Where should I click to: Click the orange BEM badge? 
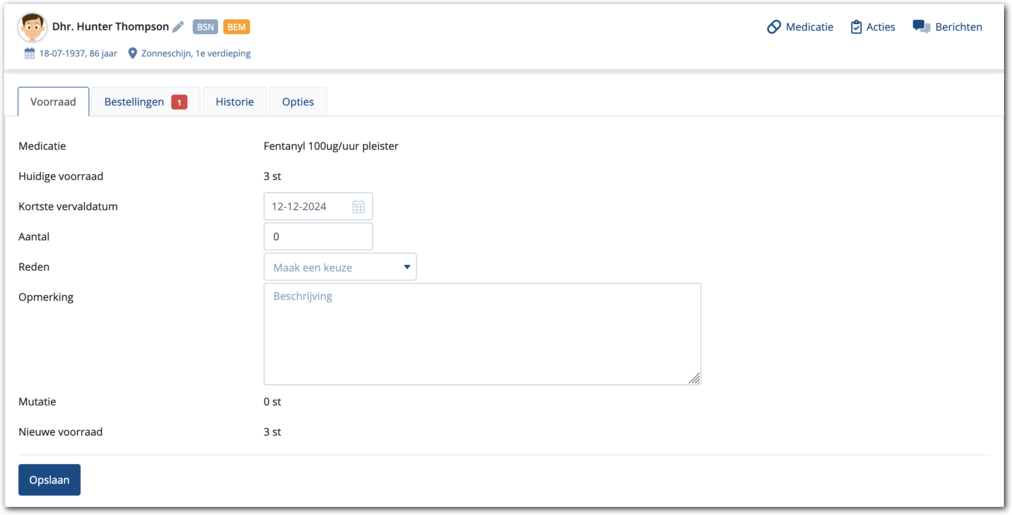237,27
